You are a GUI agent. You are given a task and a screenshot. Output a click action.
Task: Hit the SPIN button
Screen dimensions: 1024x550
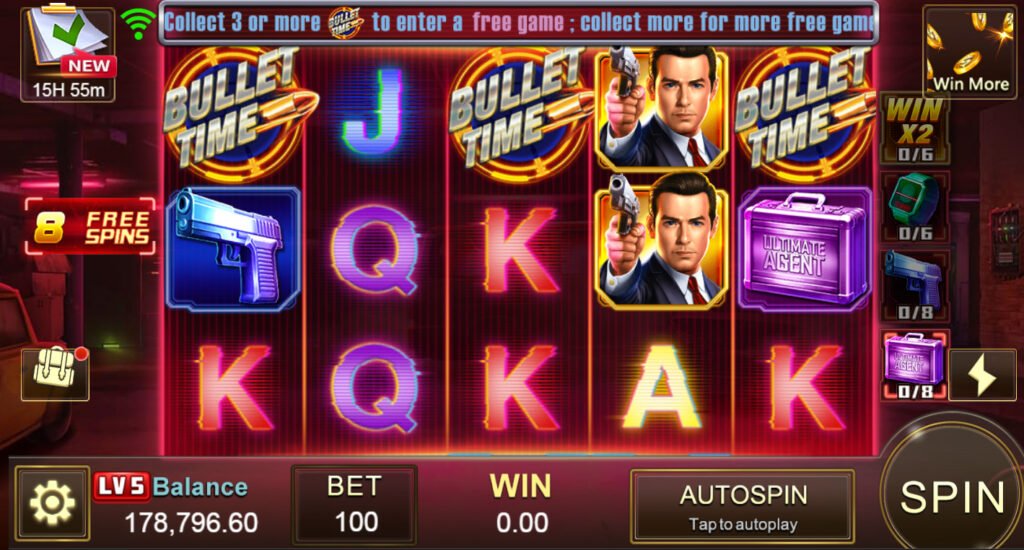tap(952, 498)
